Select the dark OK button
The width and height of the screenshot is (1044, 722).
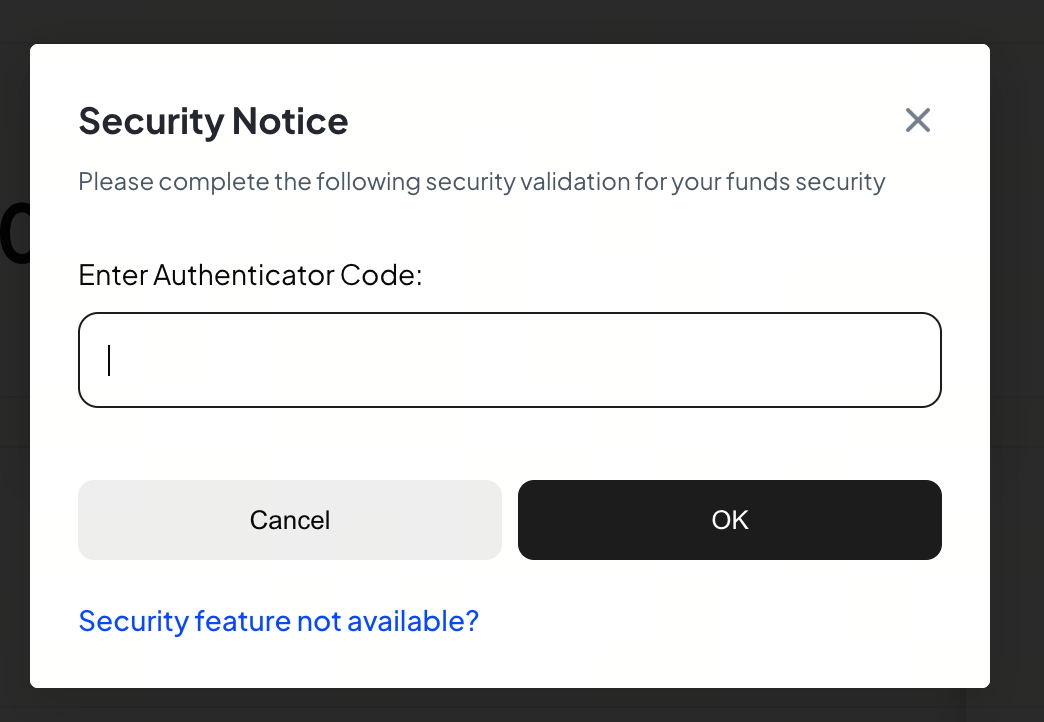pos(730,520)
